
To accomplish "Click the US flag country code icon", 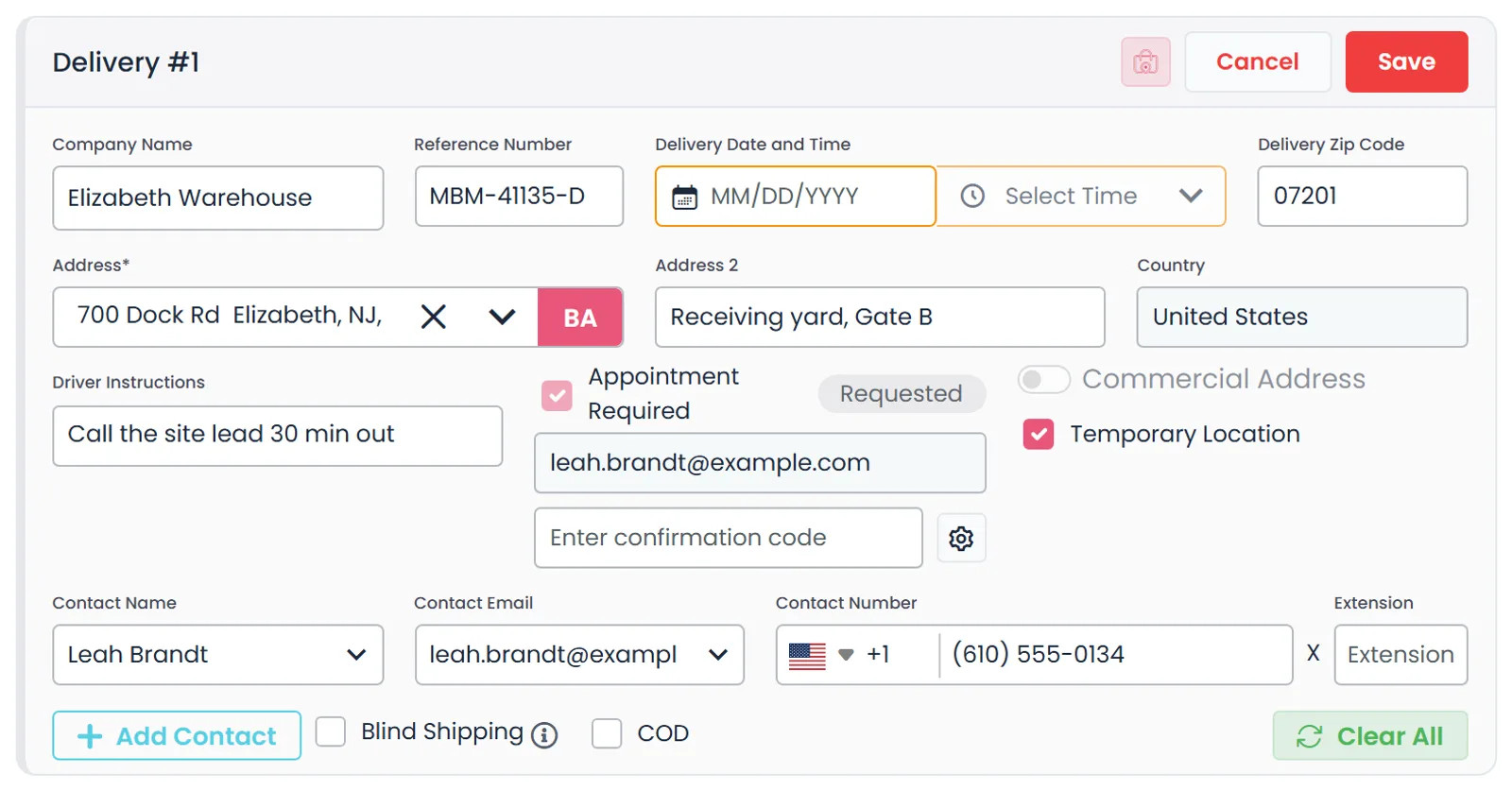I will (807, 655).
